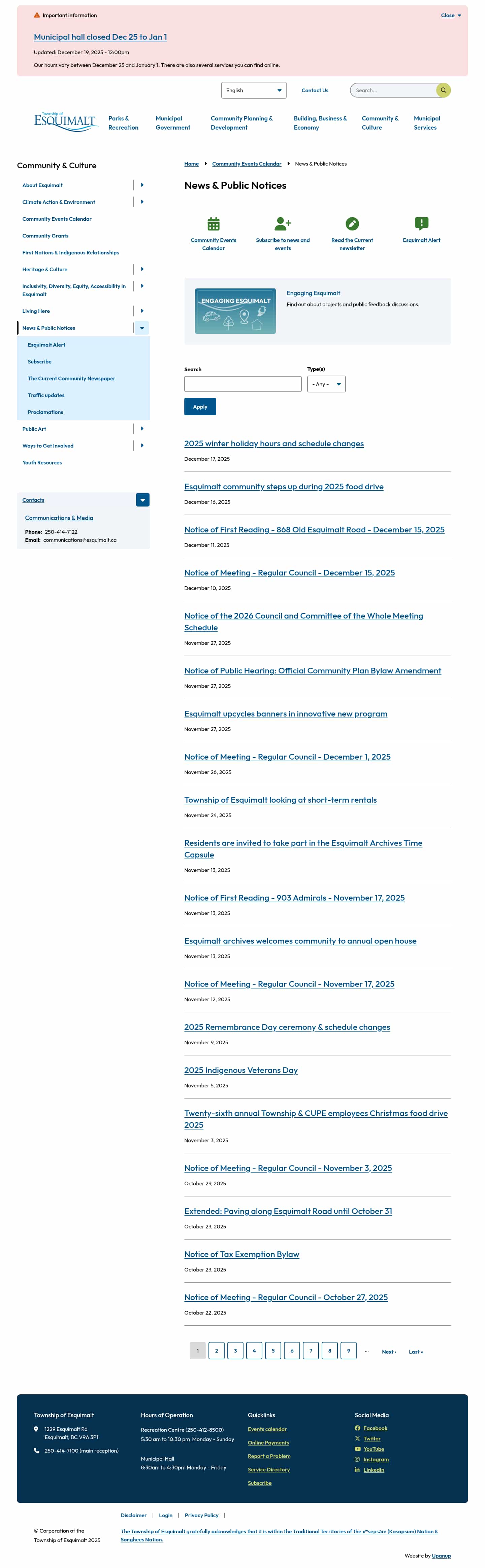Click the location pin icon beside the address
Image resolution: width=485 pixels, height=1568 pixels.
(x=37, y=1429)
